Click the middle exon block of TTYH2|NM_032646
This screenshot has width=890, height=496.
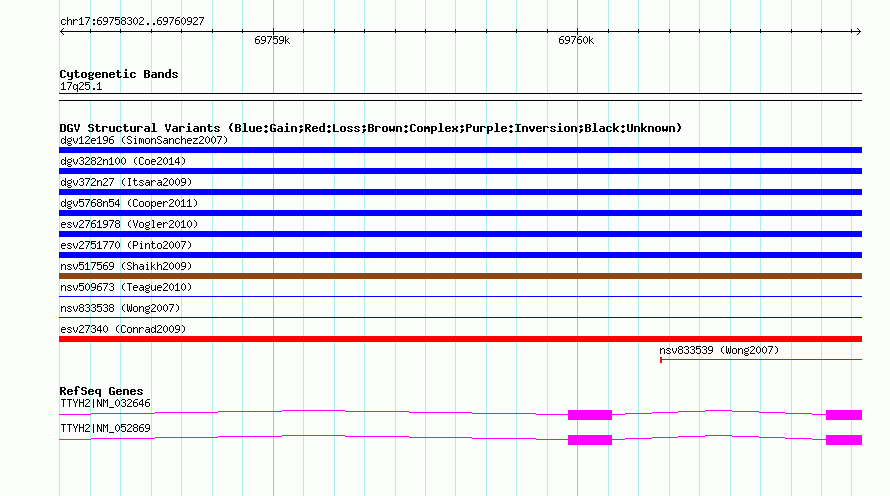590,415
